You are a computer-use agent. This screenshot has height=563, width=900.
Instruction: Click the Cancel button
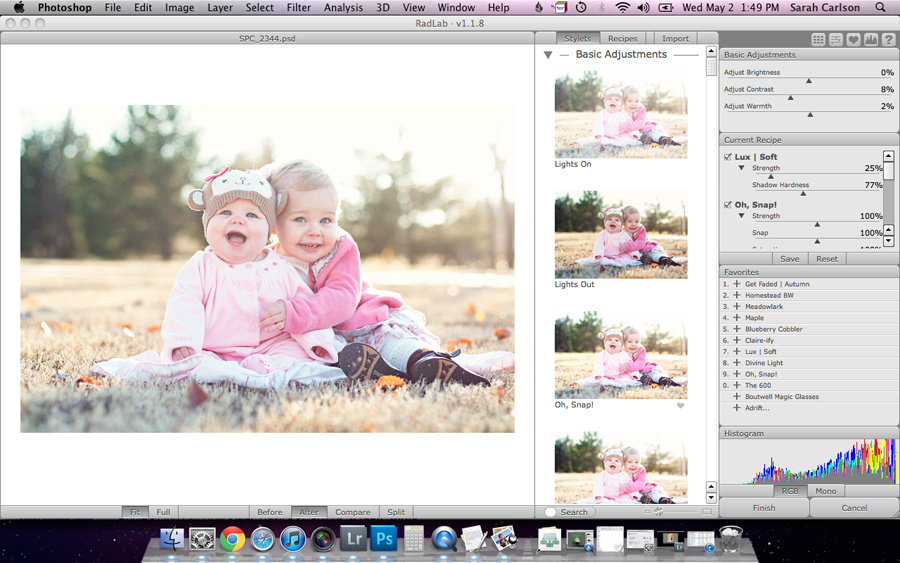pos(854,508)
